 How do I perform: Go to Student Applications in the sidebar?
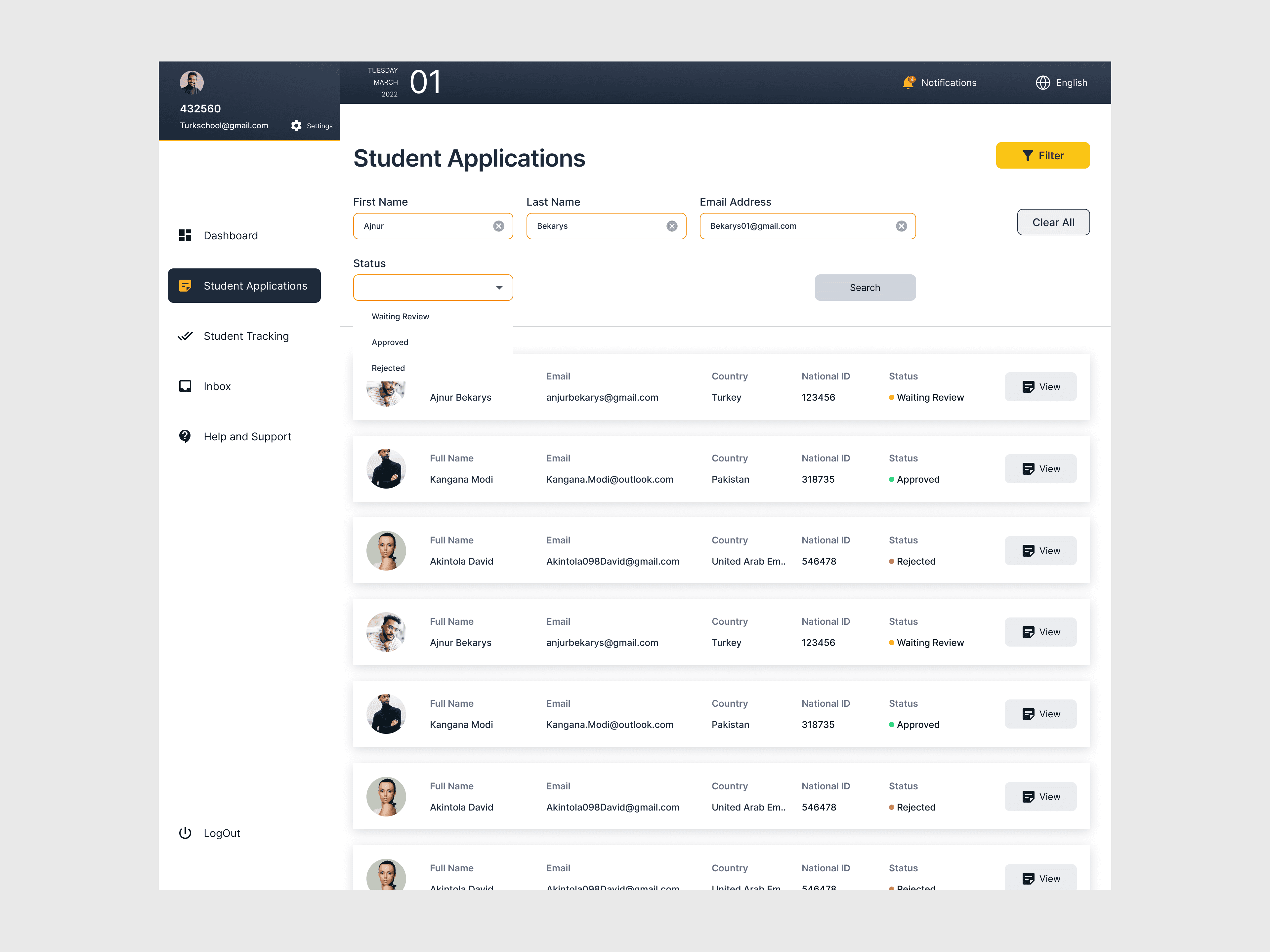click(244, 286)
